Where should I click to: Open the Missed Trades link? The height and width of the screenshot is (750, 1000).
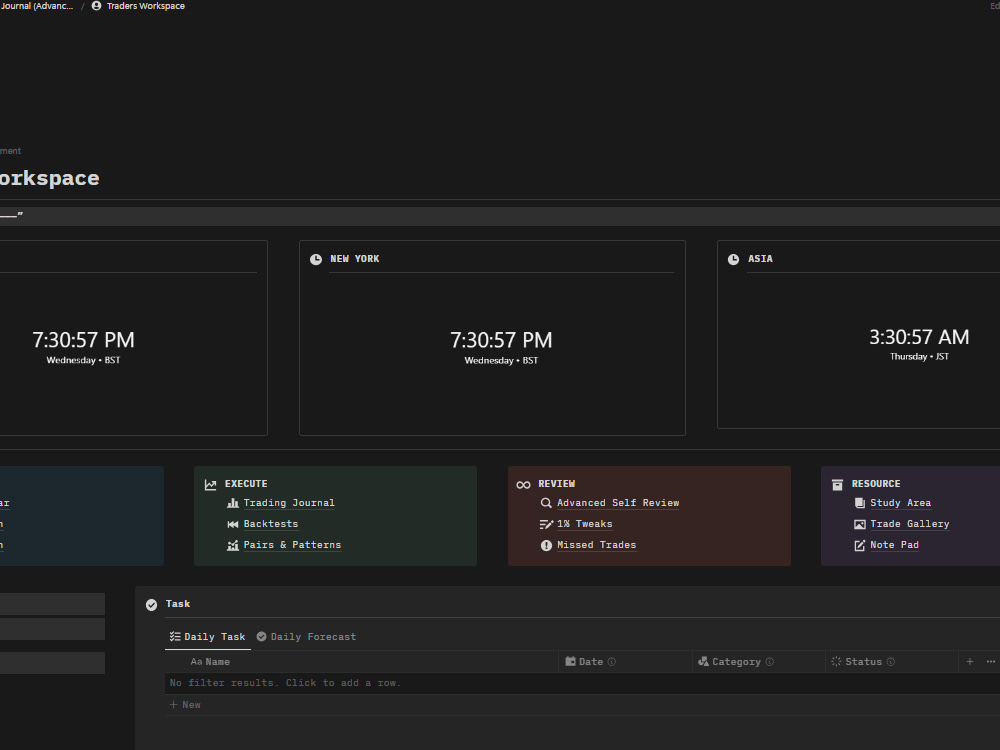(596, 545)
